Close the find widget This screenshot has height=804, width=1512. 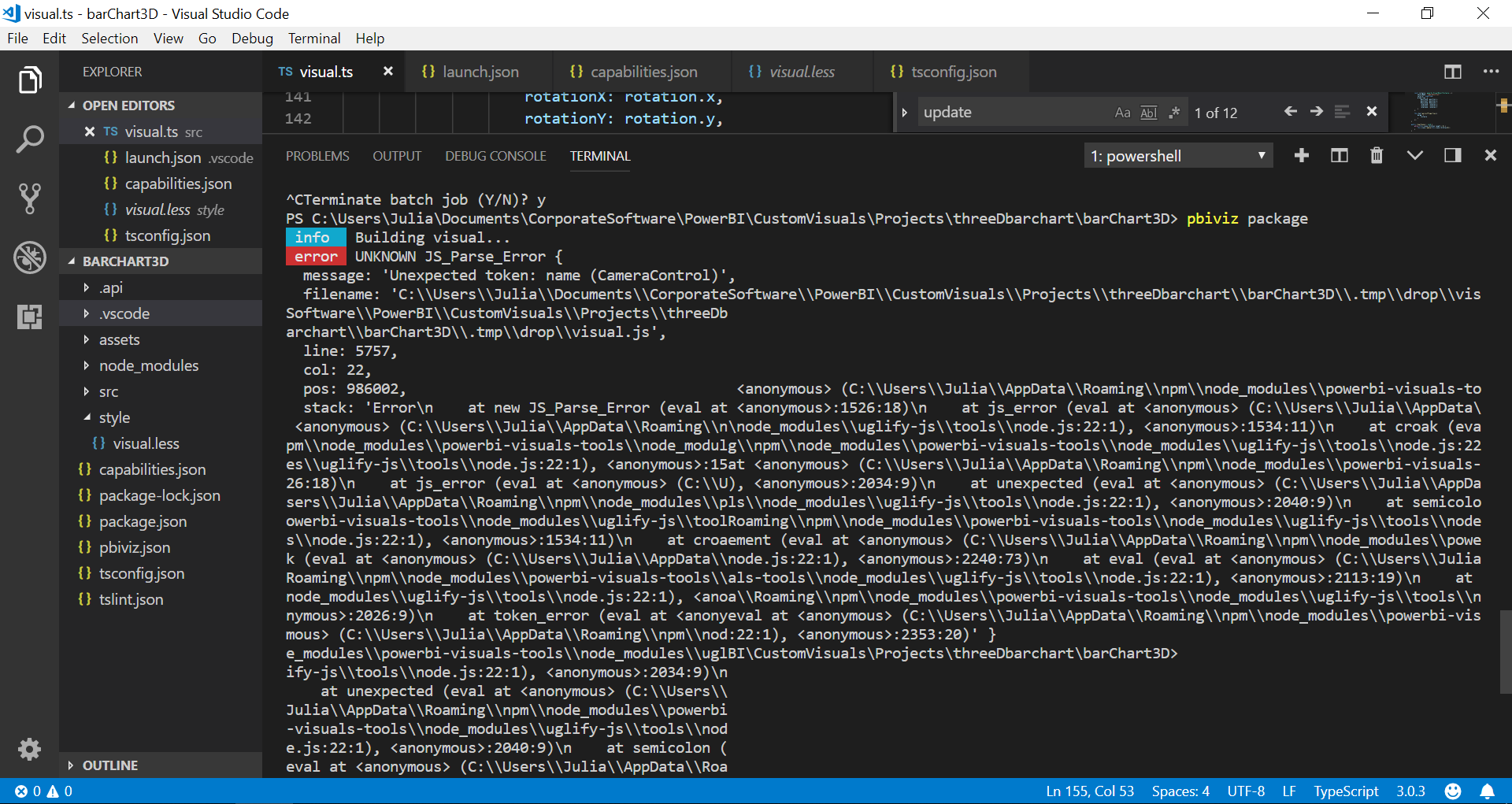coord(1372,112)
